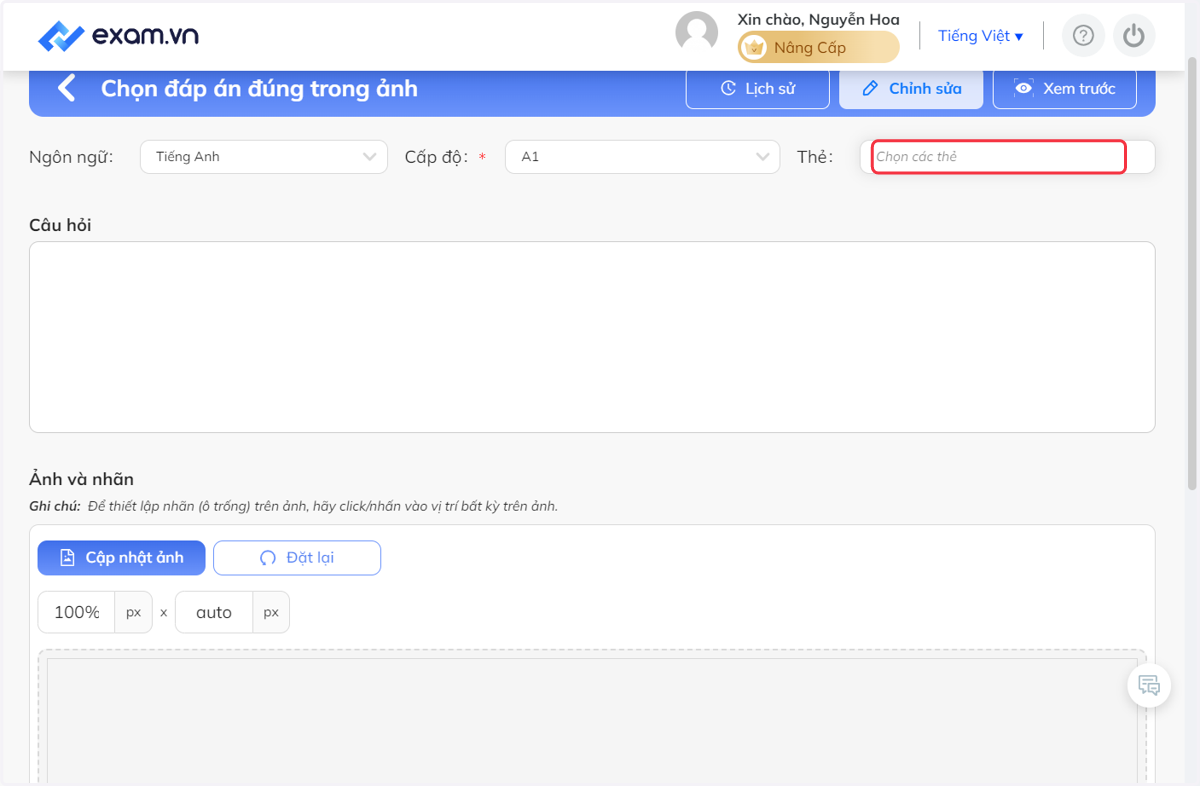Image resolution: width=1200 pixels, height=786 pixels.
Task: Go back using the left chevron
Action: pyautogui.click(x=66, y=88)
